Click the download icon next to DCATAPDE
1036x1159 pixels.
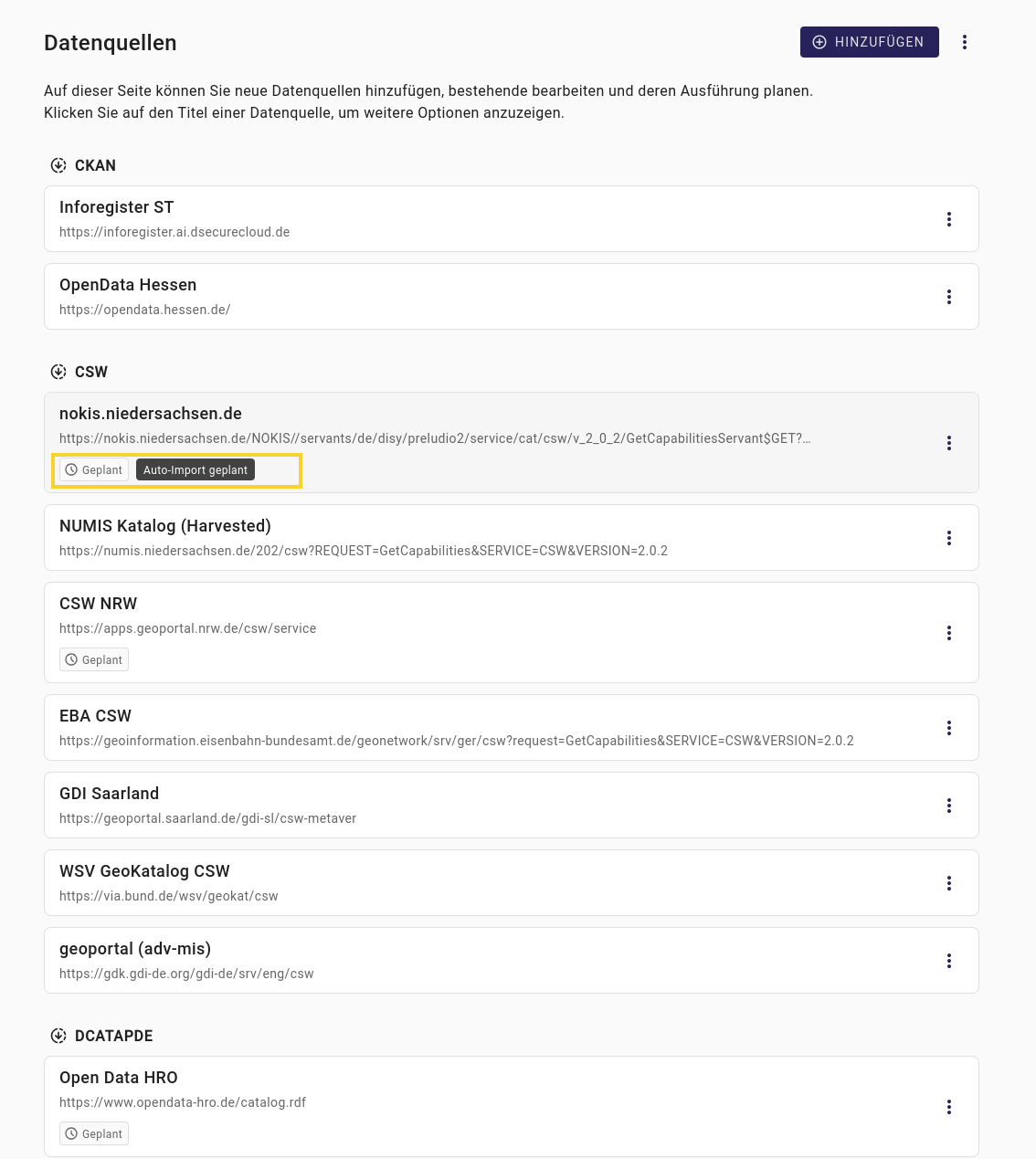(x=58, y=1036)
